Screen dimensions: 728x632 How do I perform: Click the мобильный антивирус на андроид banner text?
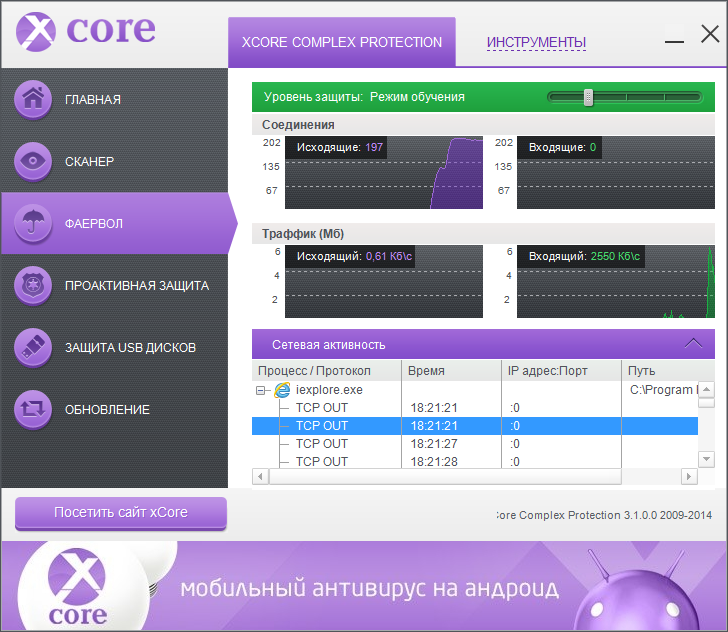[370, 588]
